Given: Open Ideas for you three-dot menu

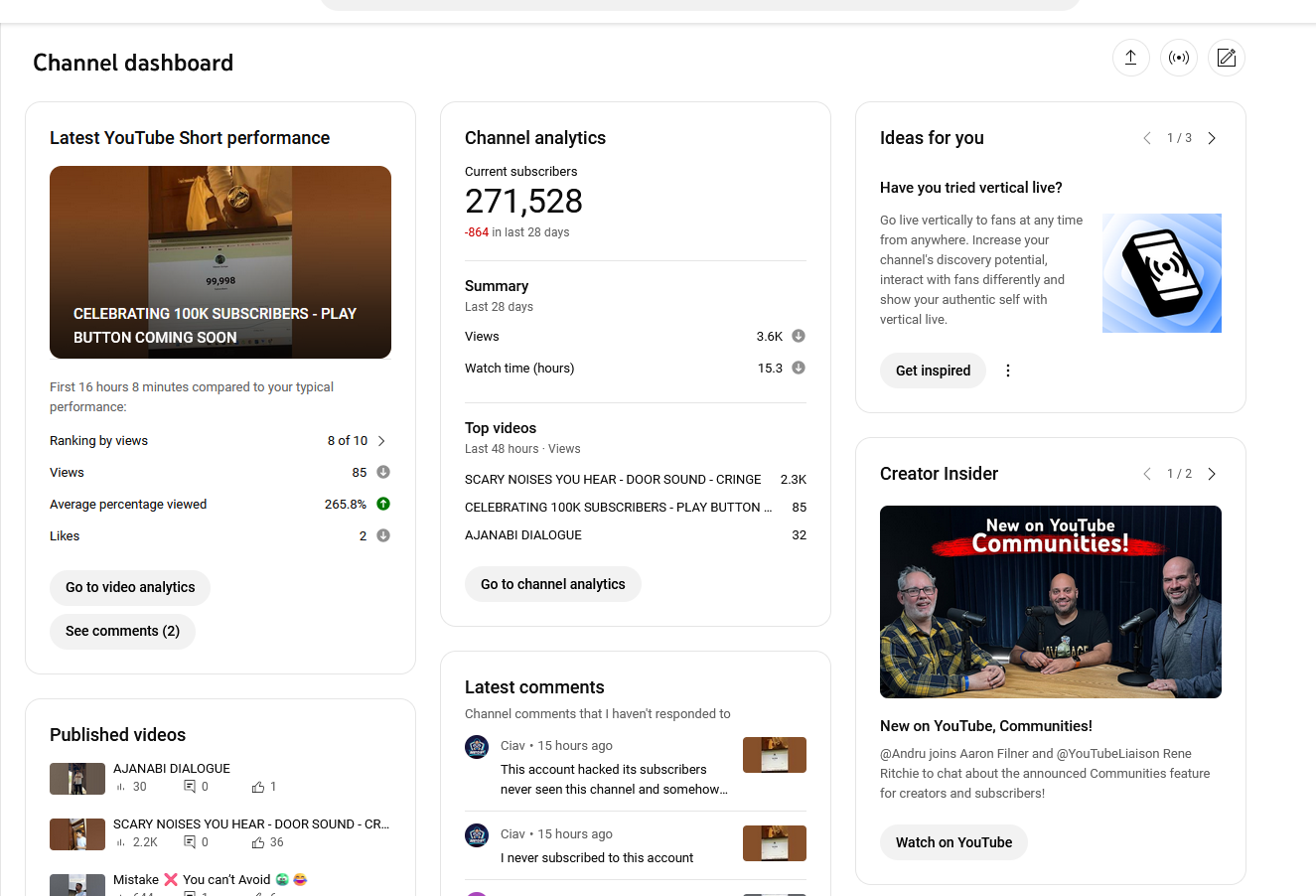Looking at the screenshot, I should tap(1008, 371).
